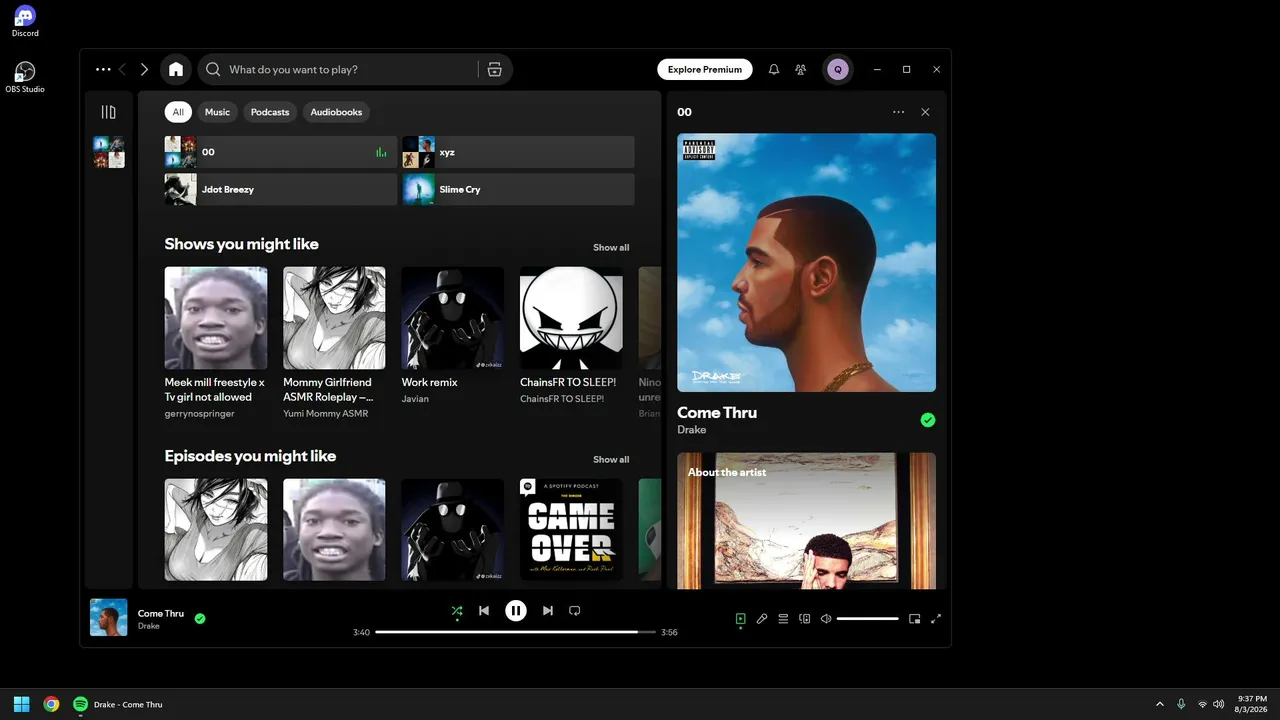Viewport: 1280px width, 720px height.
Task: Open the Game Over episode thumbnail
Action: pos(571,529)
